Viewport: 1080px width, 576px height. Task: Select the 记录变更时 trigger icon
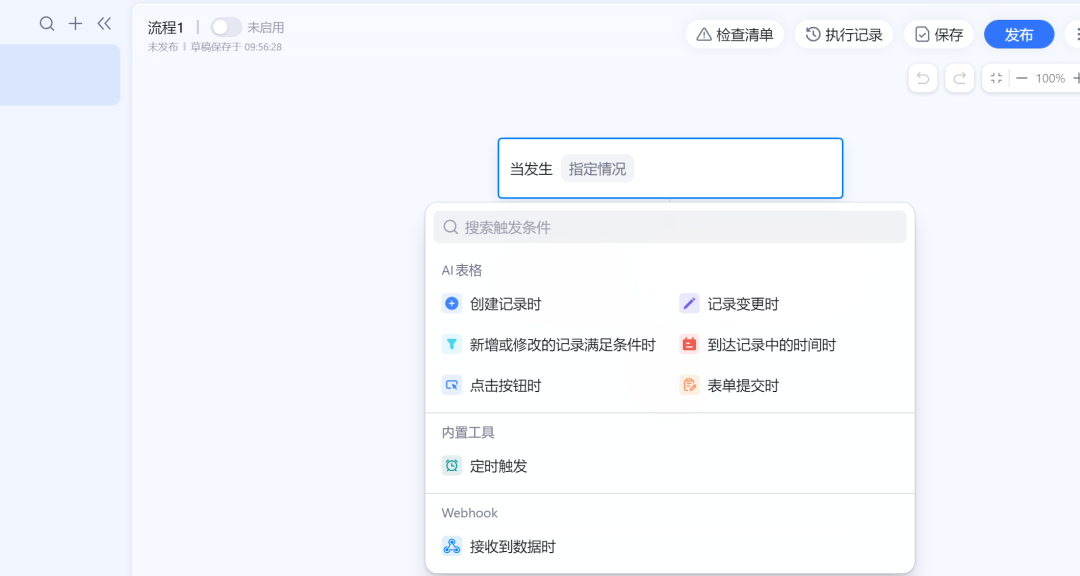[x=688, y=303]
